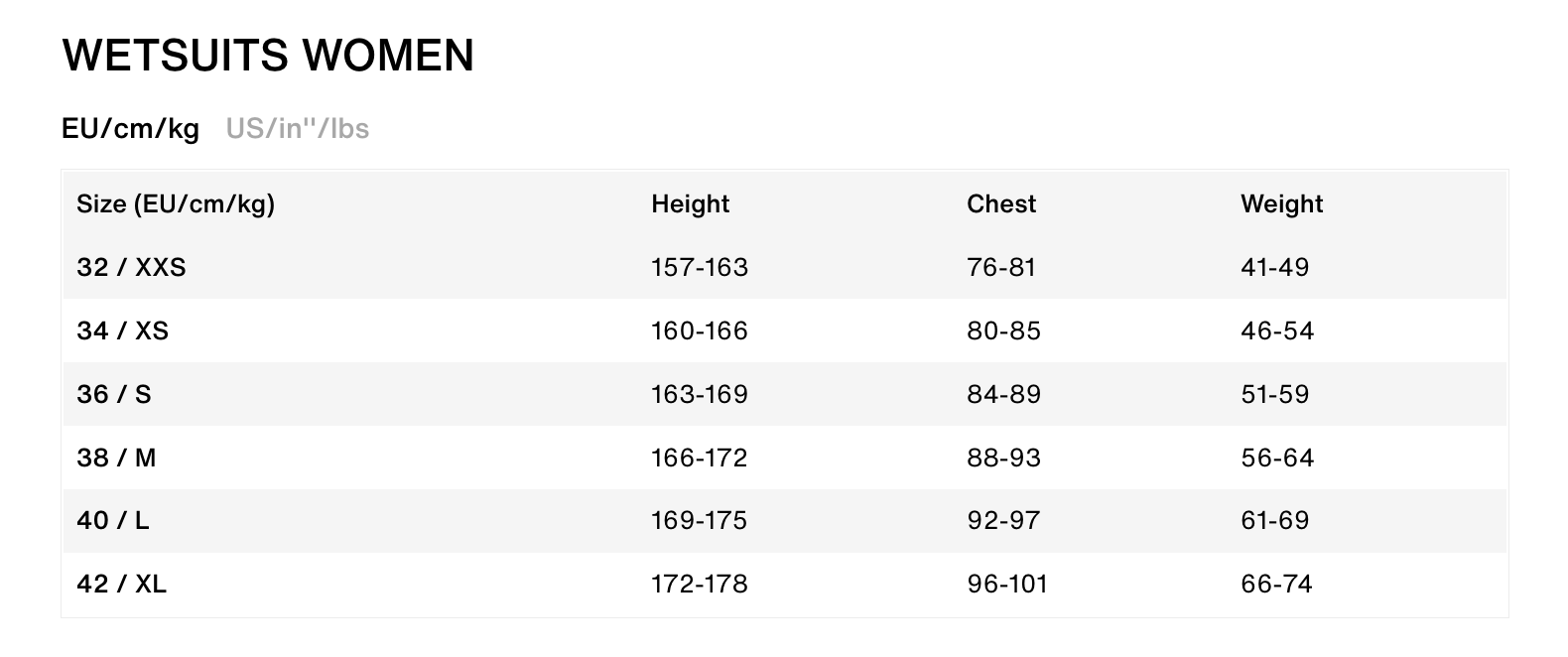
Task: Click the 169-175 height cell
Action: click(x=699, y=520)
